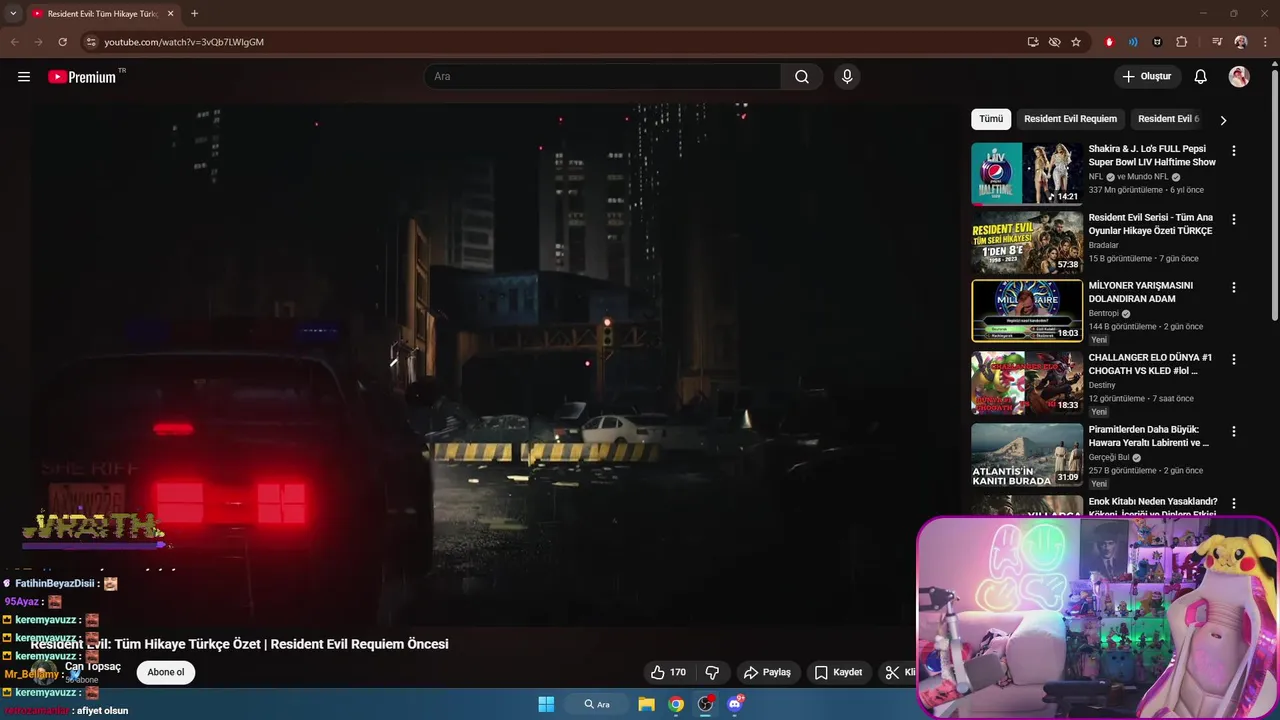Click Abone ol subscribe button
This screenshot has width=1280, height=720.
[x=166, y=672]
